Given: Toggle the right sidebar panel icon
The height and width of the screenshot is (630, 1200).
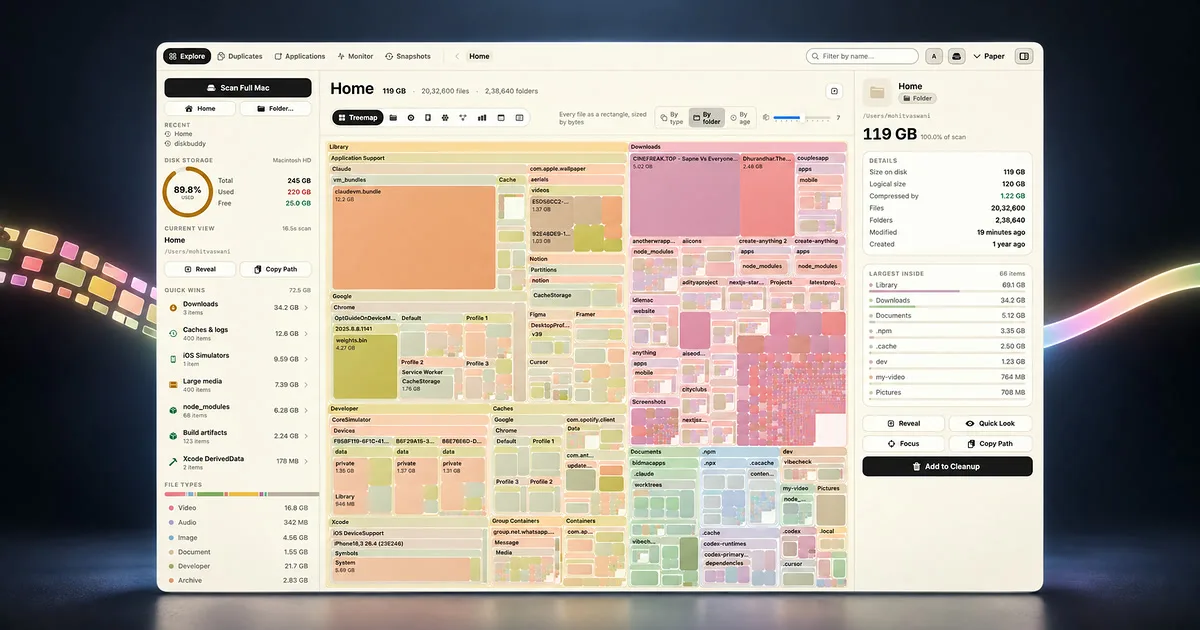Looking at the screenshot, I should tap(1024, 56).
